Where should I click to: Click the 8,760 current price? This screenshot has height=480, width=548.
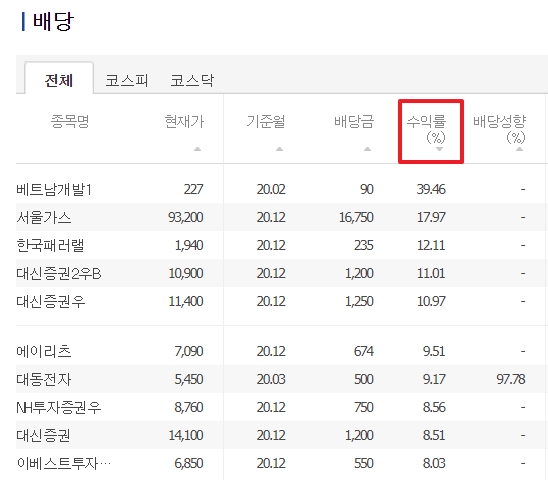point(189,407)
